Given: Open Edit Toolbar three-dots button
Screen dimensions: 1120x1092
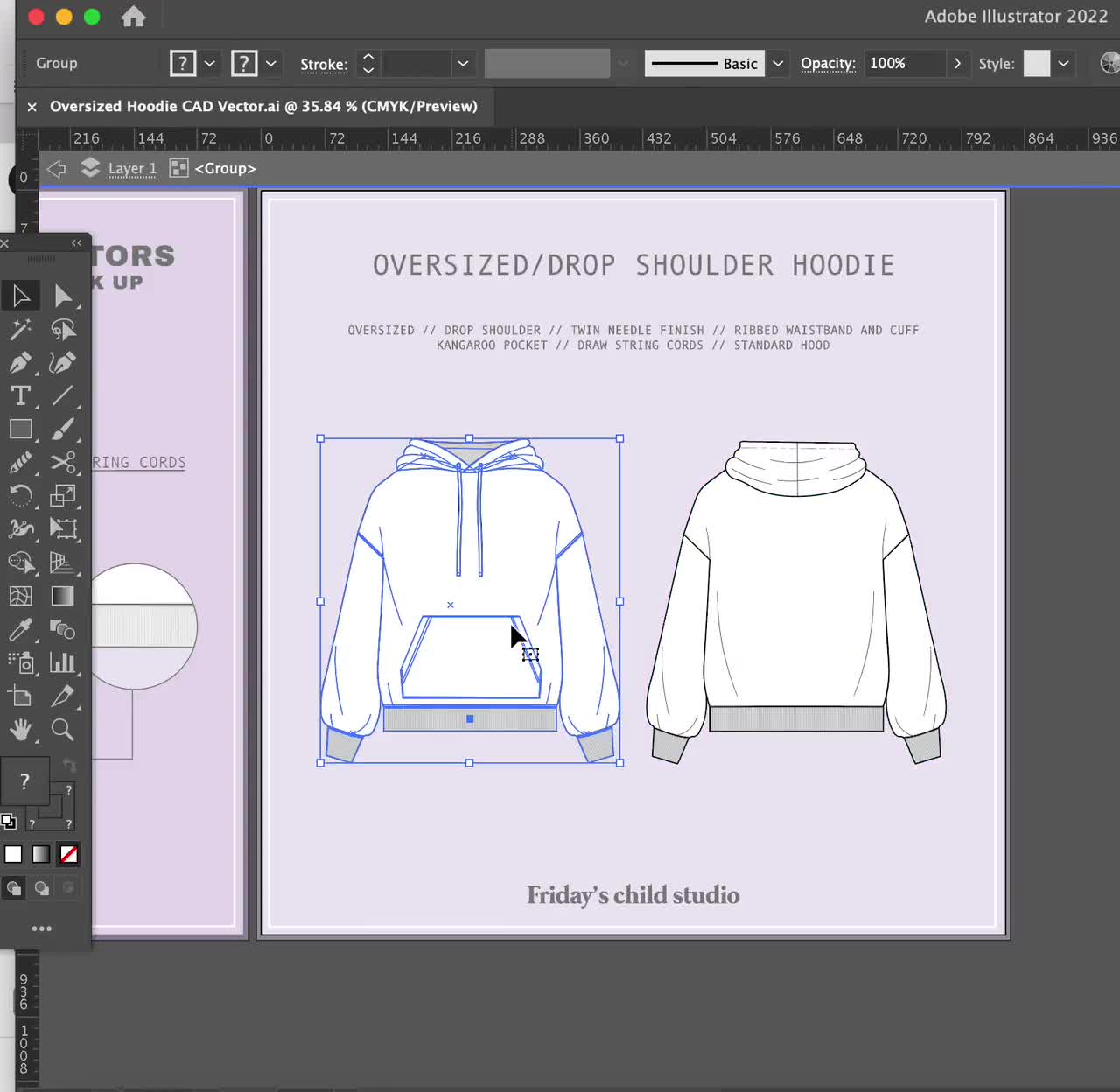Looking at the screenshot, I should [x=41, y=928].
